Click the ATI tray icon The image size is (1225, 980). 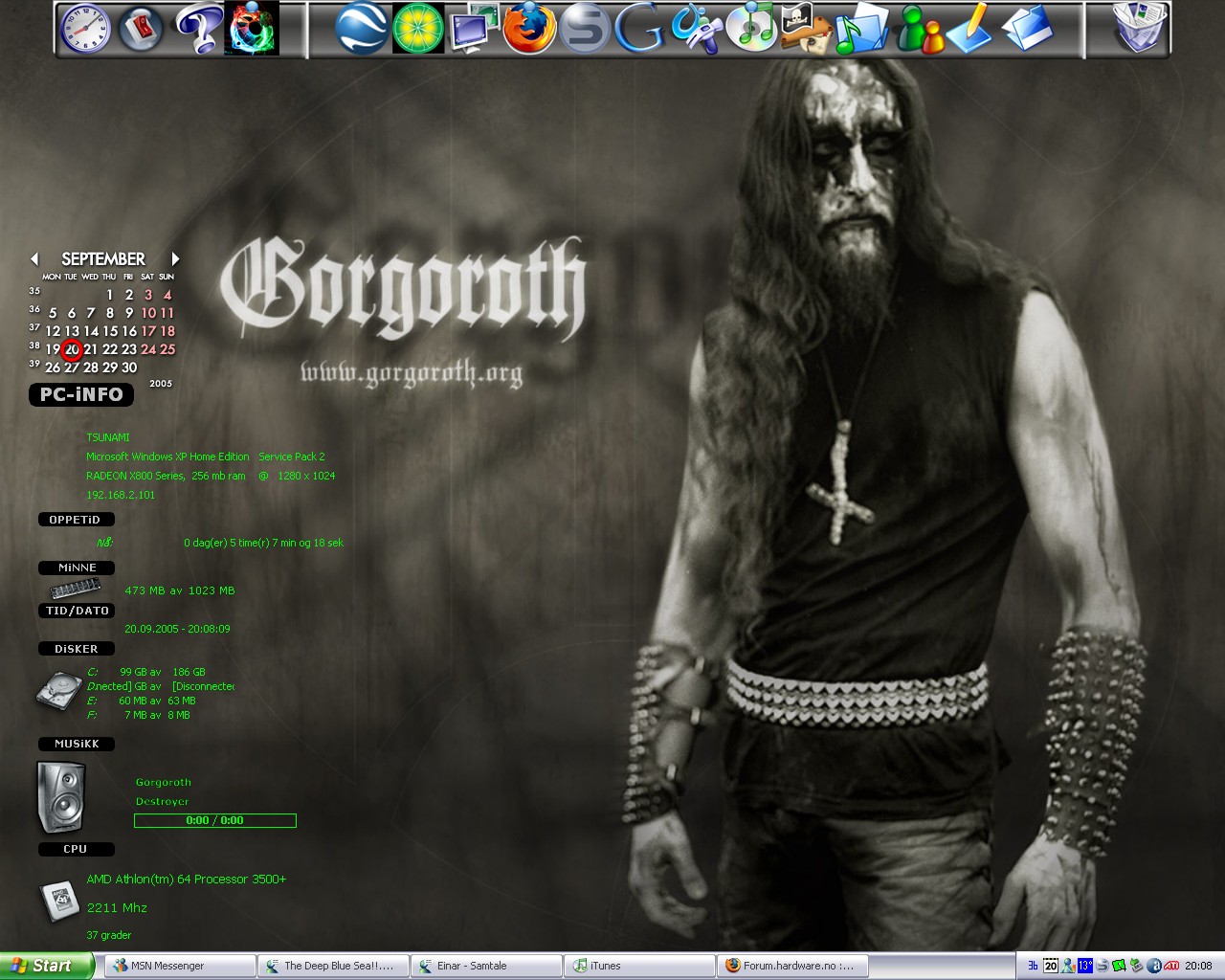[x=1171, y=966]
